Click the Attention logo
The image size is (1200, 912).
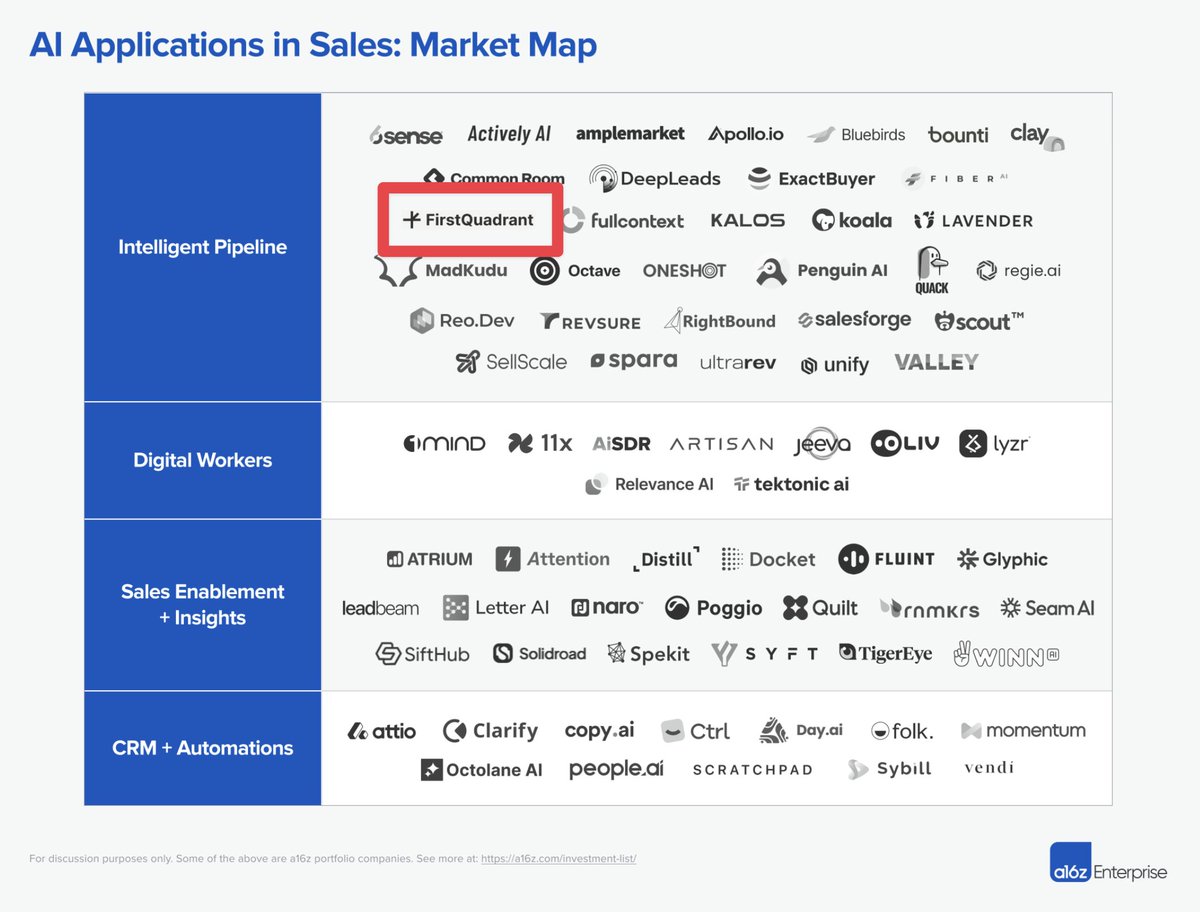click(552, 559)
